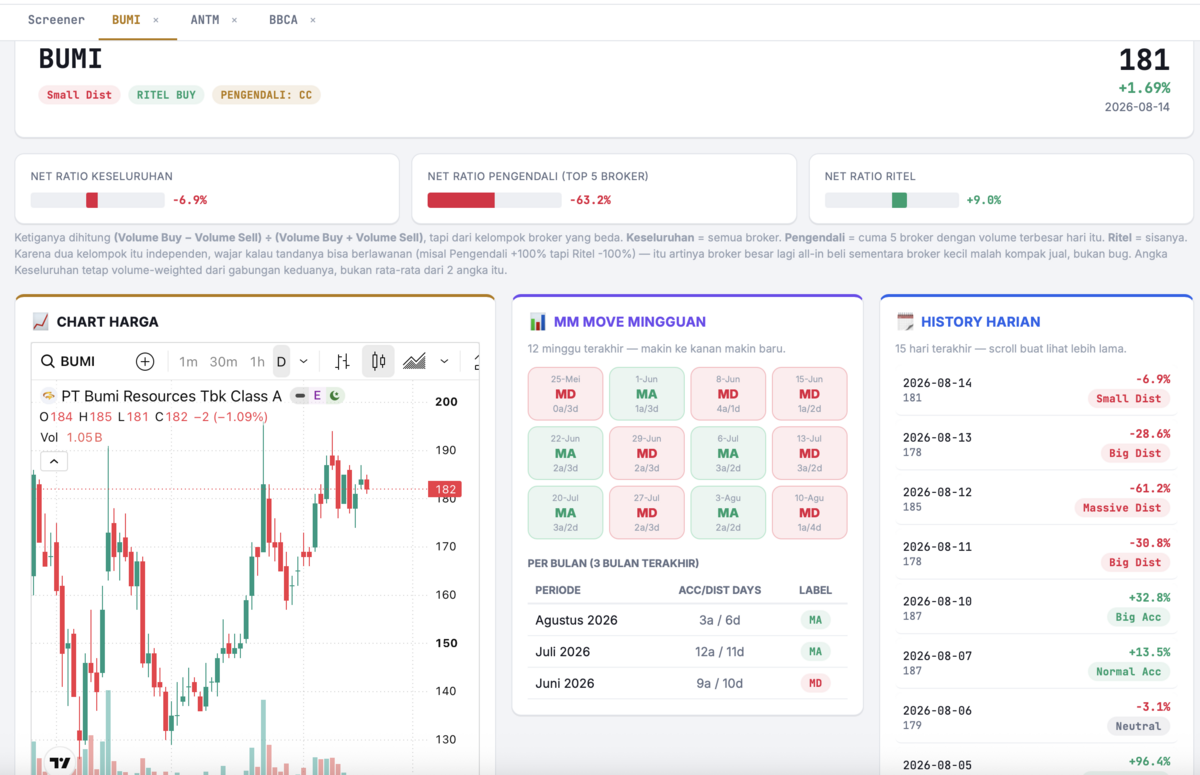Click the Juli 2026 row
The height and width of the screenshot is (775, 1200).
tap(687, 652)
